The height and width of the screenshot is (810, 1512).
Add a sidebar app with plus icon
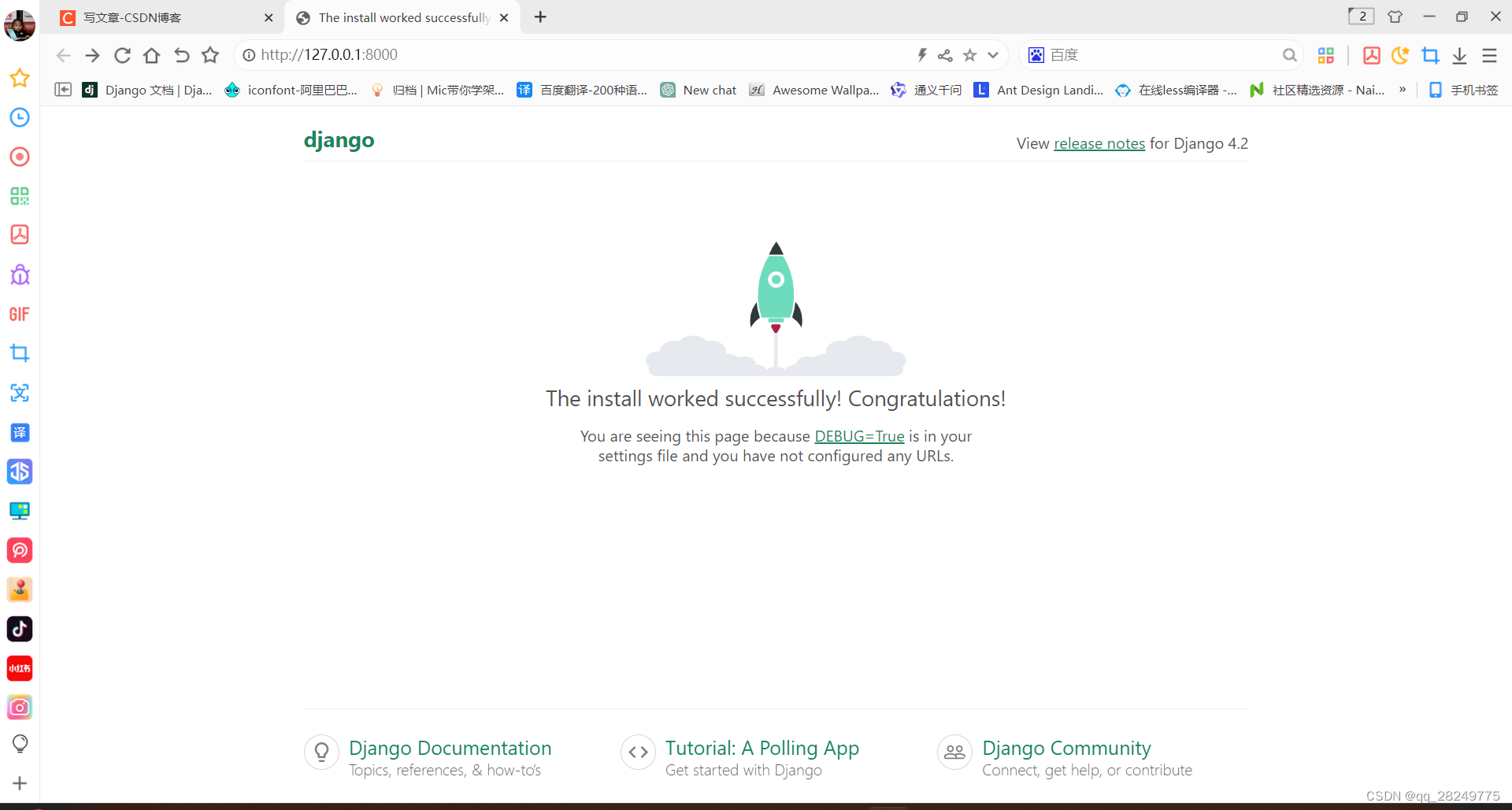tap(20, 783)
